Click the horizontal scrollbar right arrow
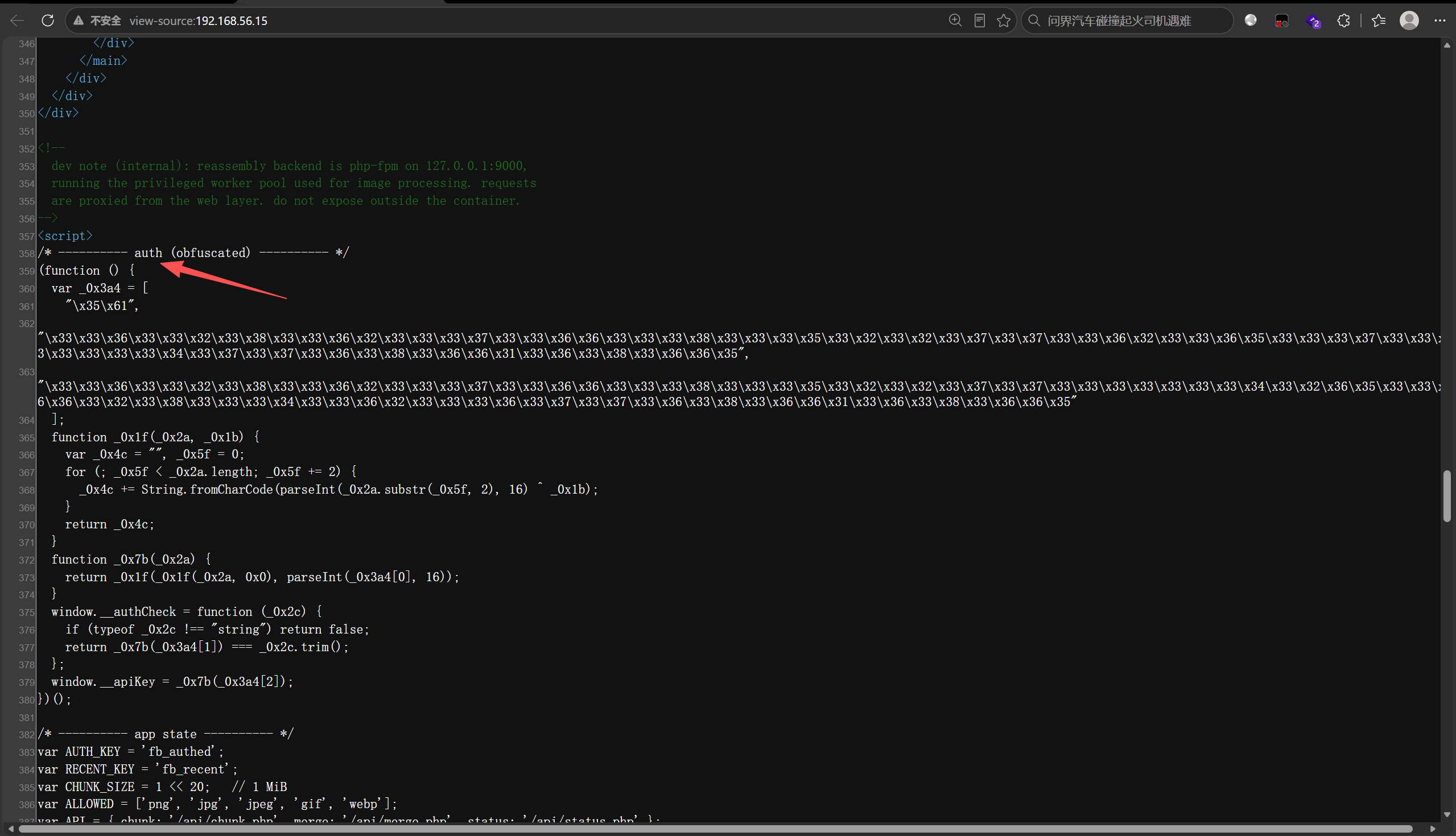Viewport: 1456px width, 836px height. point(1433,829)
